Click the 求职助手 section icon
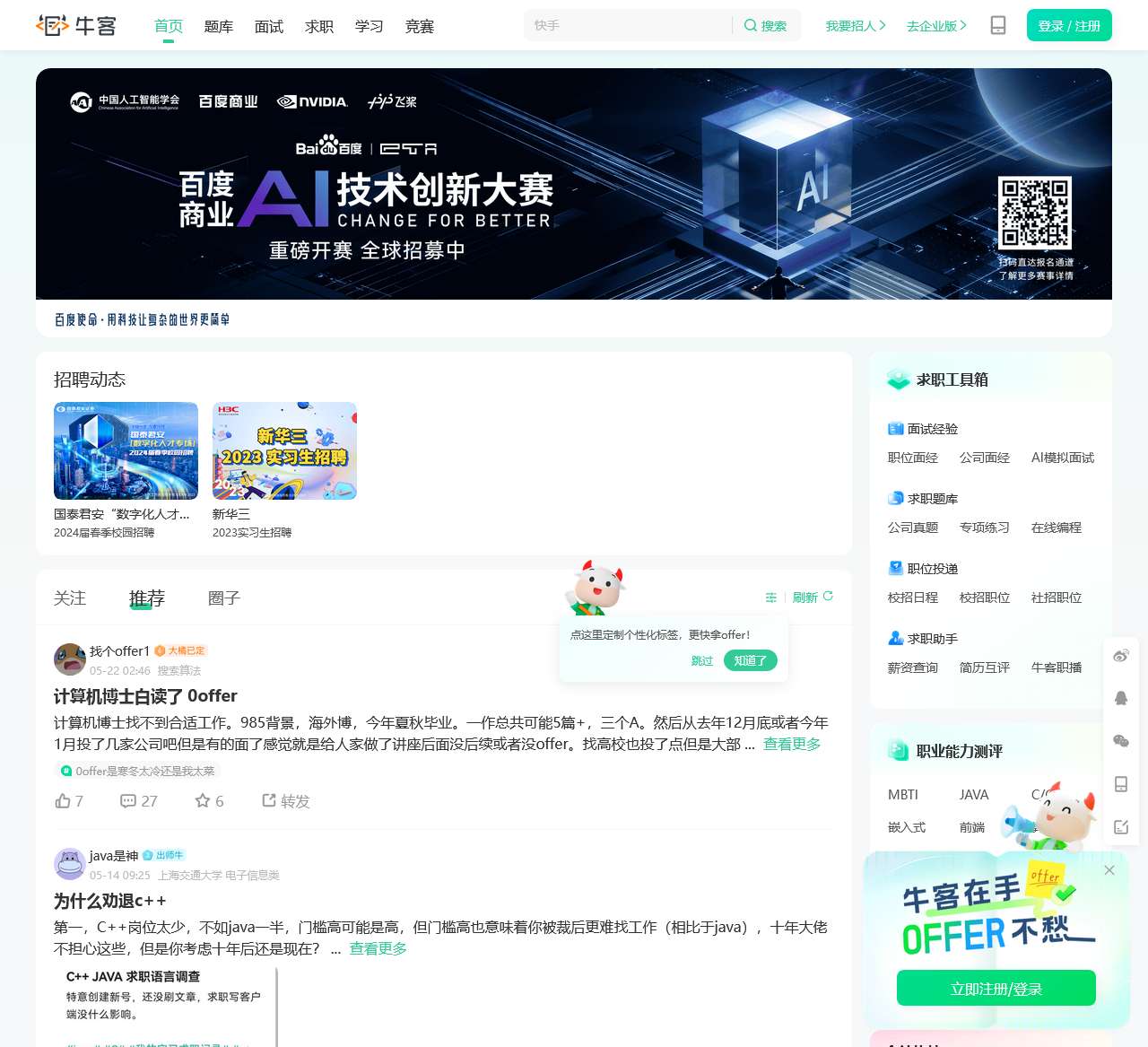This screenshot has height=1047, width=1148. point(895,639)
